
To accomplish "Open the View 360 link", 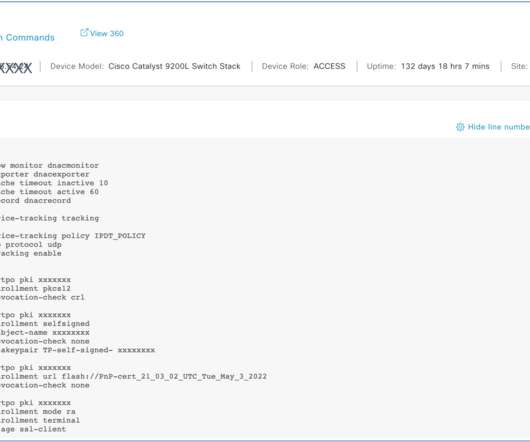I will 102,33.
